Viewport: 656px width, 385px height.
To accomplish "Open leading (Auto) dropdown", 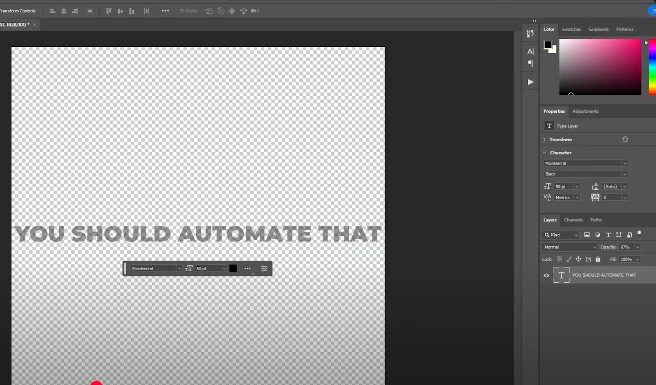I will pyautogui.click(x=625, y=186).
